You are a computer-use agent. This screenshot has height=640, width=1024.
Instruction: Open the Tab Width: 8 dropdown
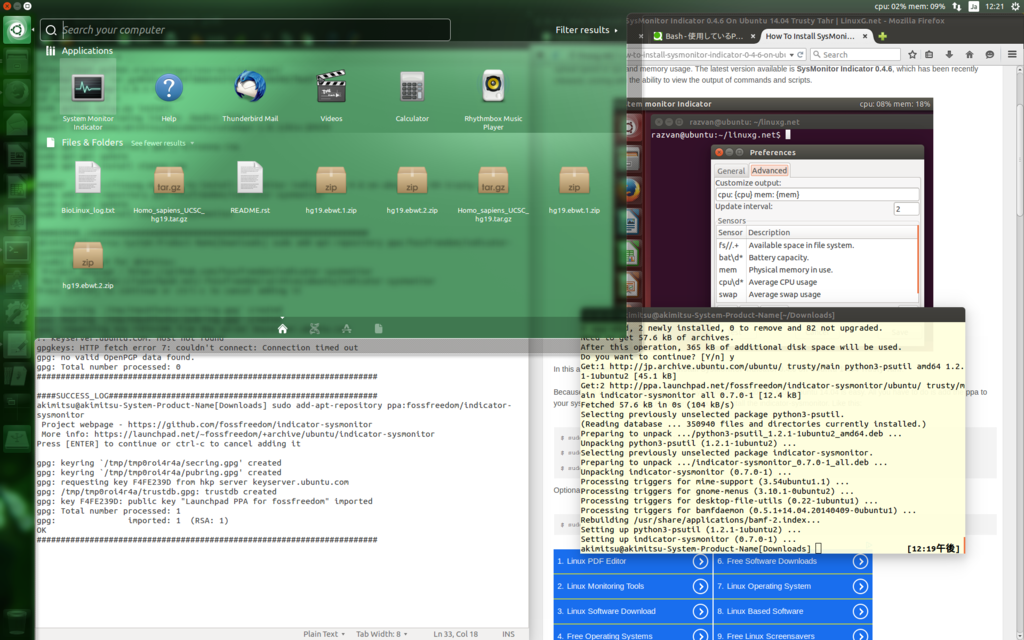[381, 634]
